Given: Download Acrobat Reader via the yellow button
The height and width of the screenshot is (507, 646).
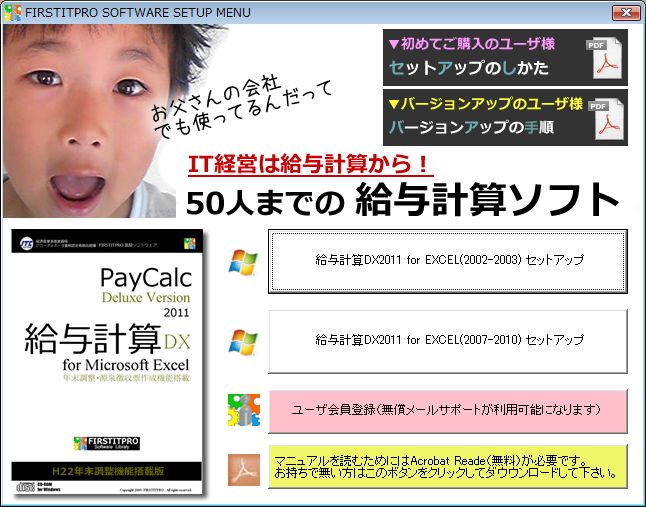Looking at the screenshot, I should pos(448,467).
